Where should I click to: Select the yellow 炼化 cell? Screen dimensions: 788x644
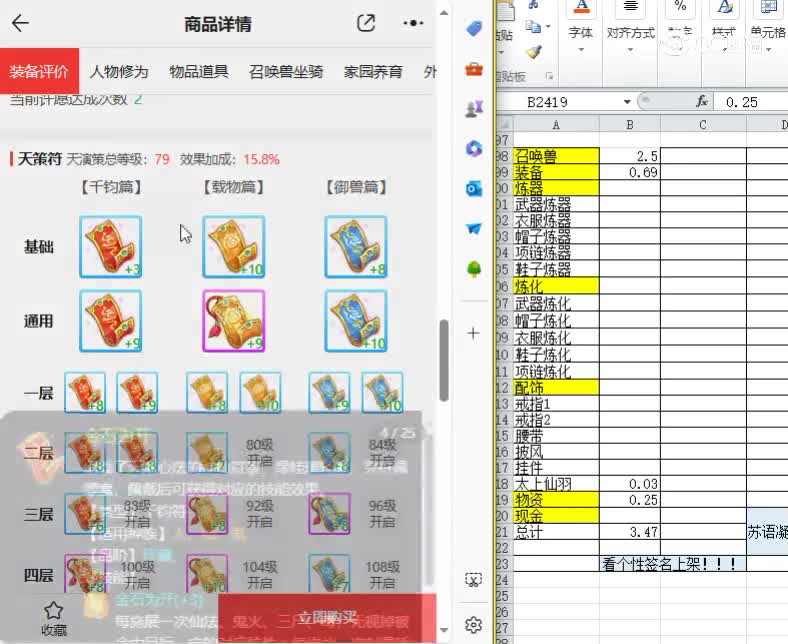(556, 287)
